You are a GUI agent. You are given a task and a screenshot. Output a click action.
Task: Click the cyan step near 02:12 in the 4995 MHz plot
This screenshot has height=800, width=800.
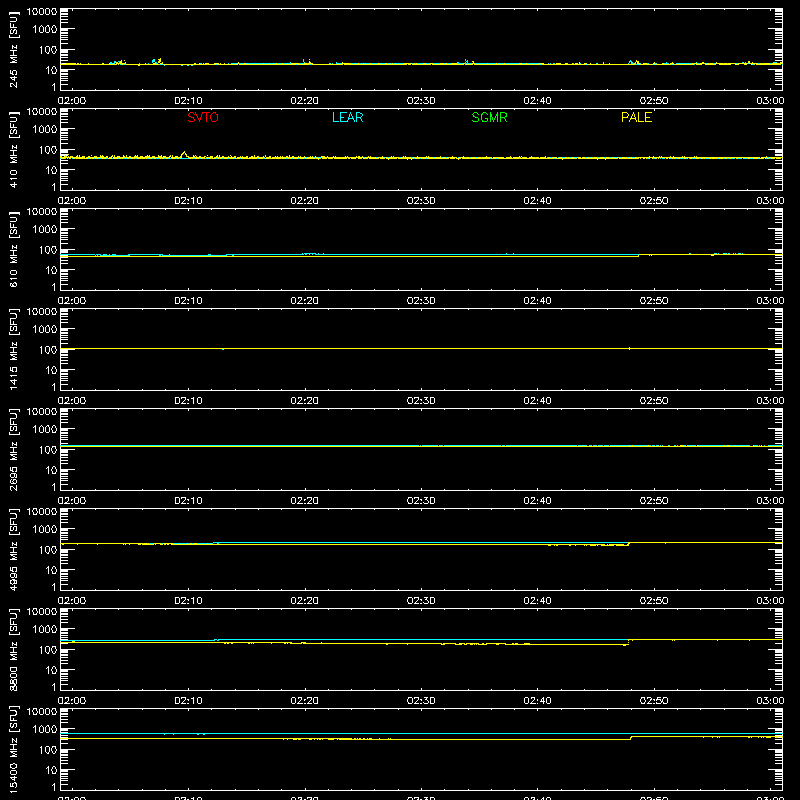(214, 543)
